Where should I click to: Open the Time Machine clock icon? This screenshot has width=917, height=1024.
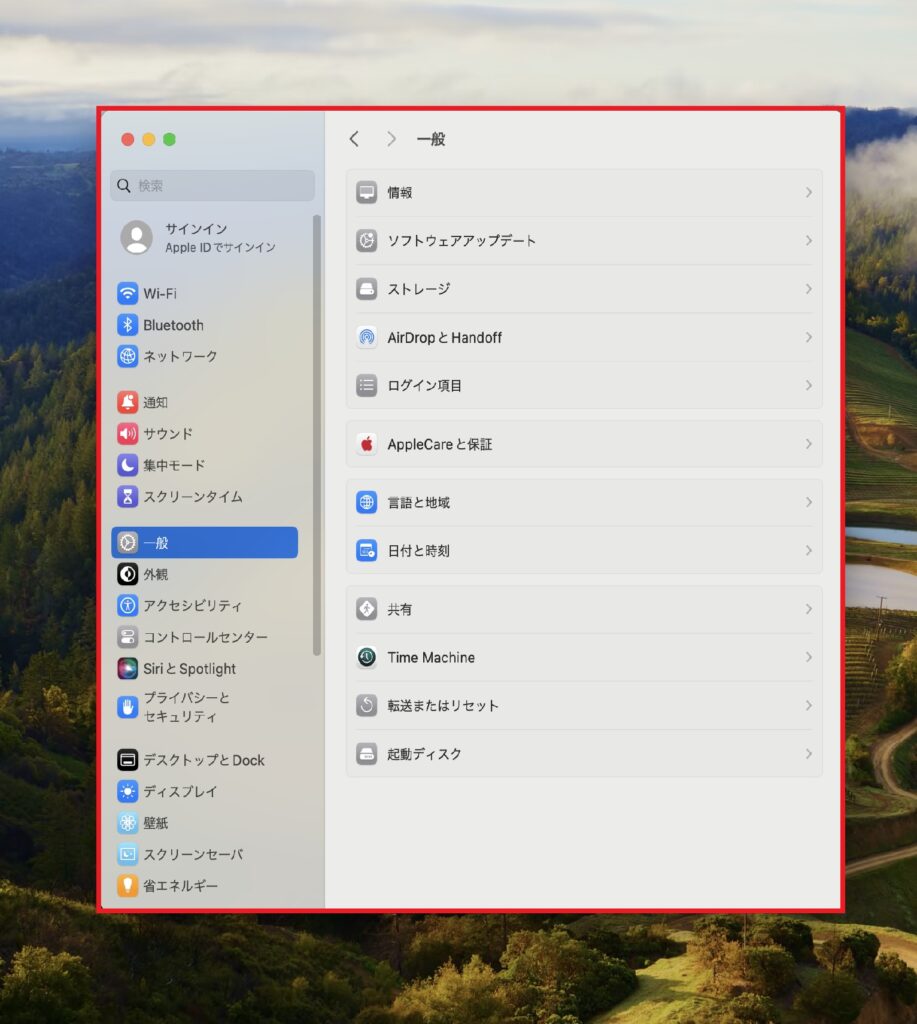(366, 657)
